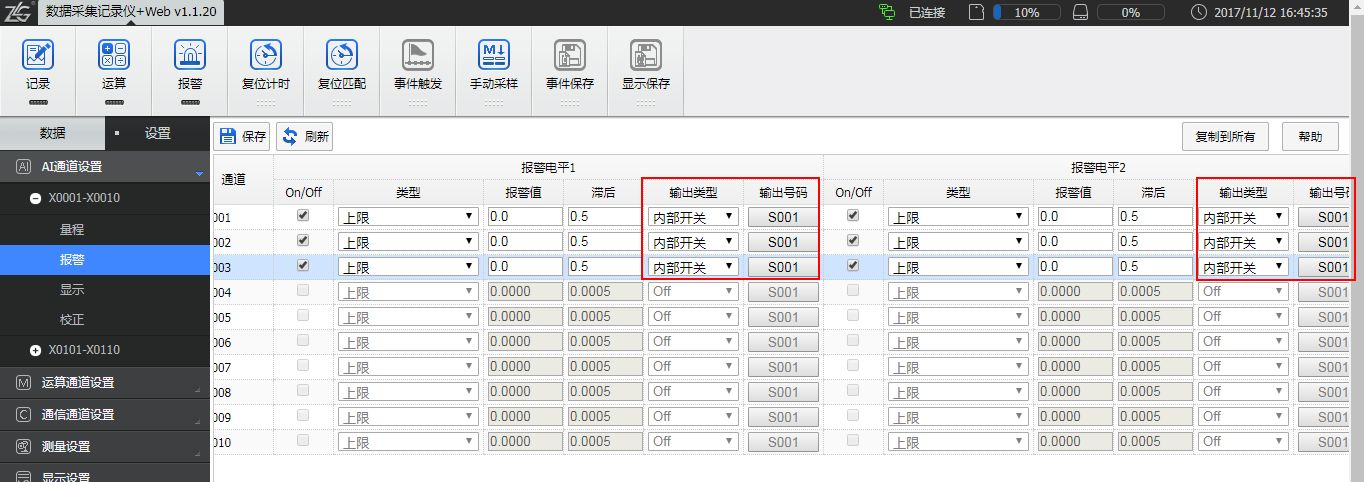Click the 事件保存 event save icon

tap(570, 56)
